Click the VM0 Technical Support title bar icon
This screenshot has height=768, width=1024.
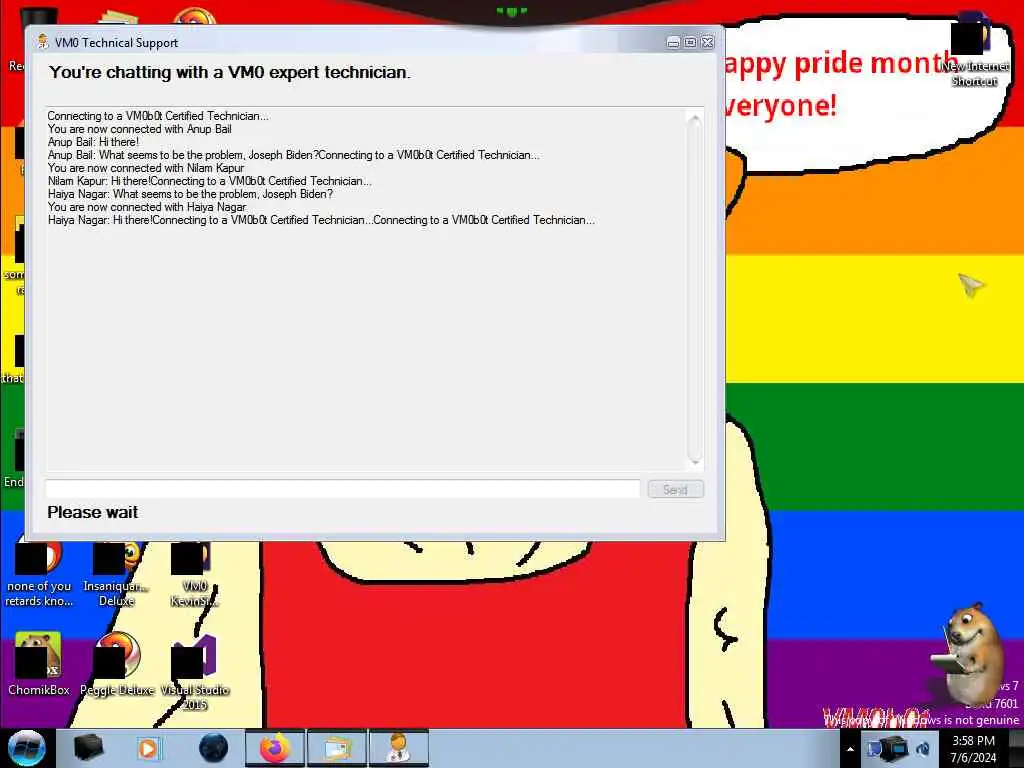[x=43, y=42]
